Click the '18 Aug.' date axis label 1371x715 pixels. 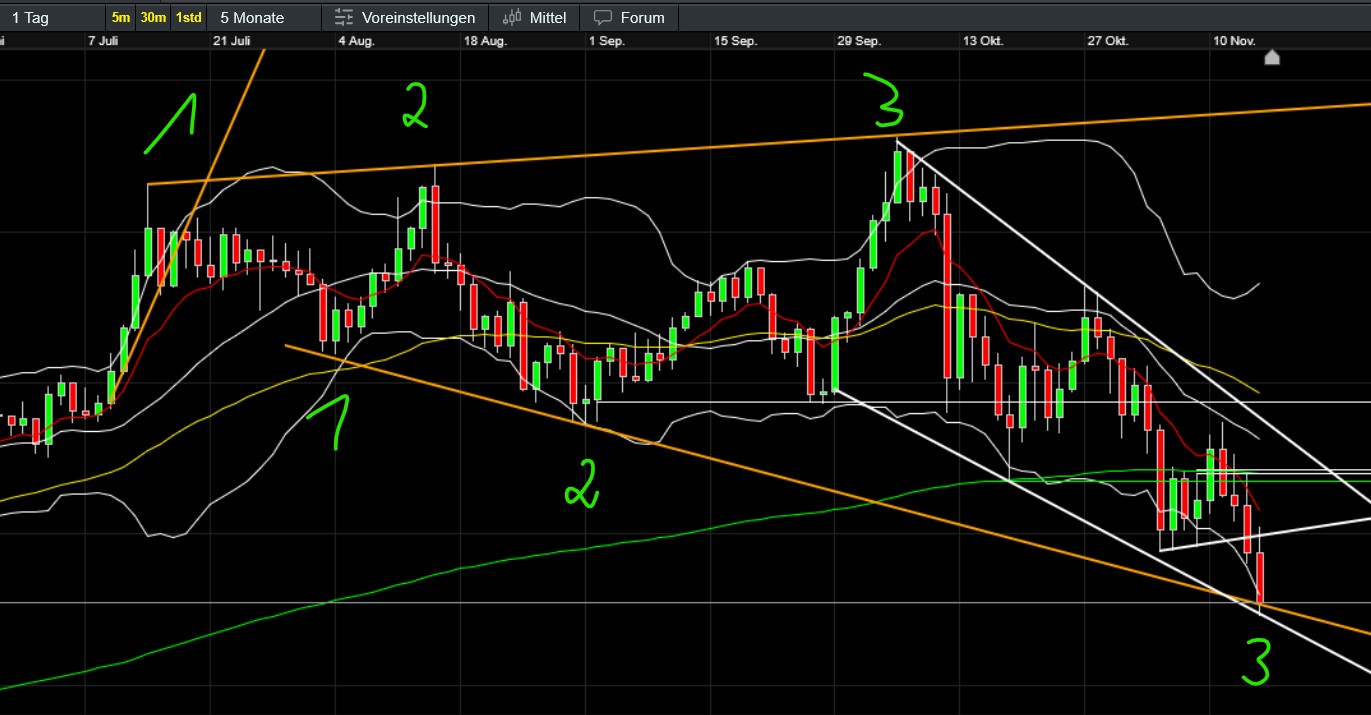485,41
